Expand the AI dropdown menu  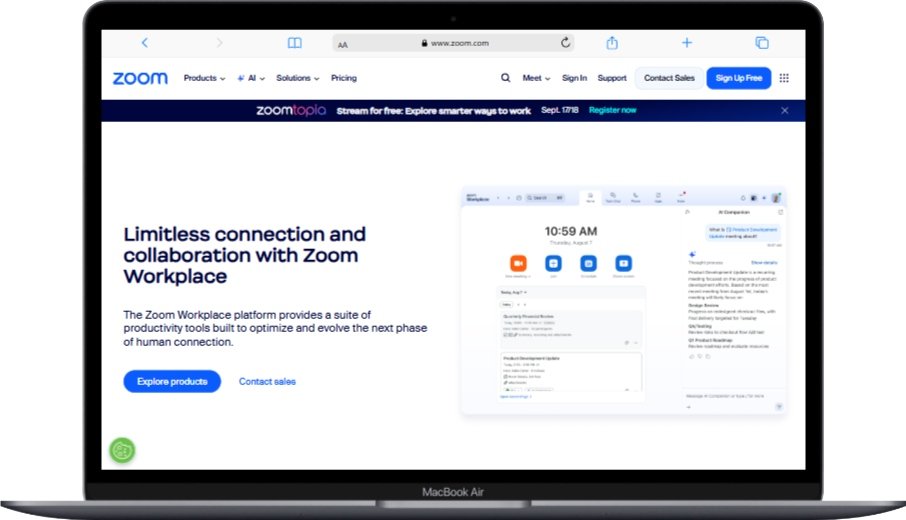click(251, 78)
